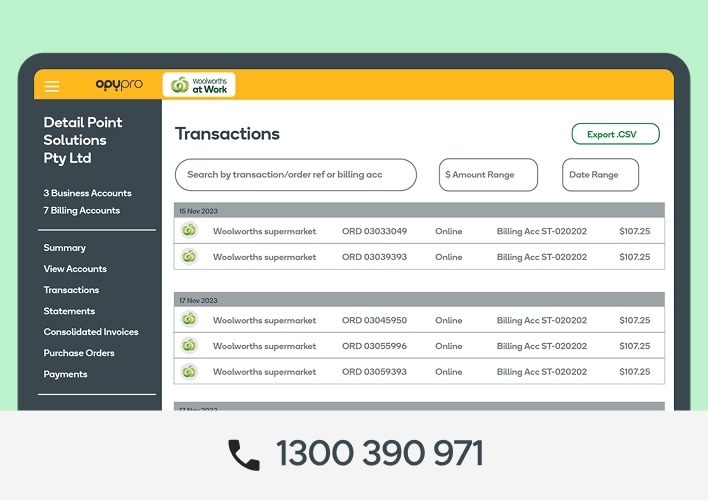This screenshot has height=500, width=708.
Task: Go to Summary in the sidebar
Action: click(x=65, y=248)
